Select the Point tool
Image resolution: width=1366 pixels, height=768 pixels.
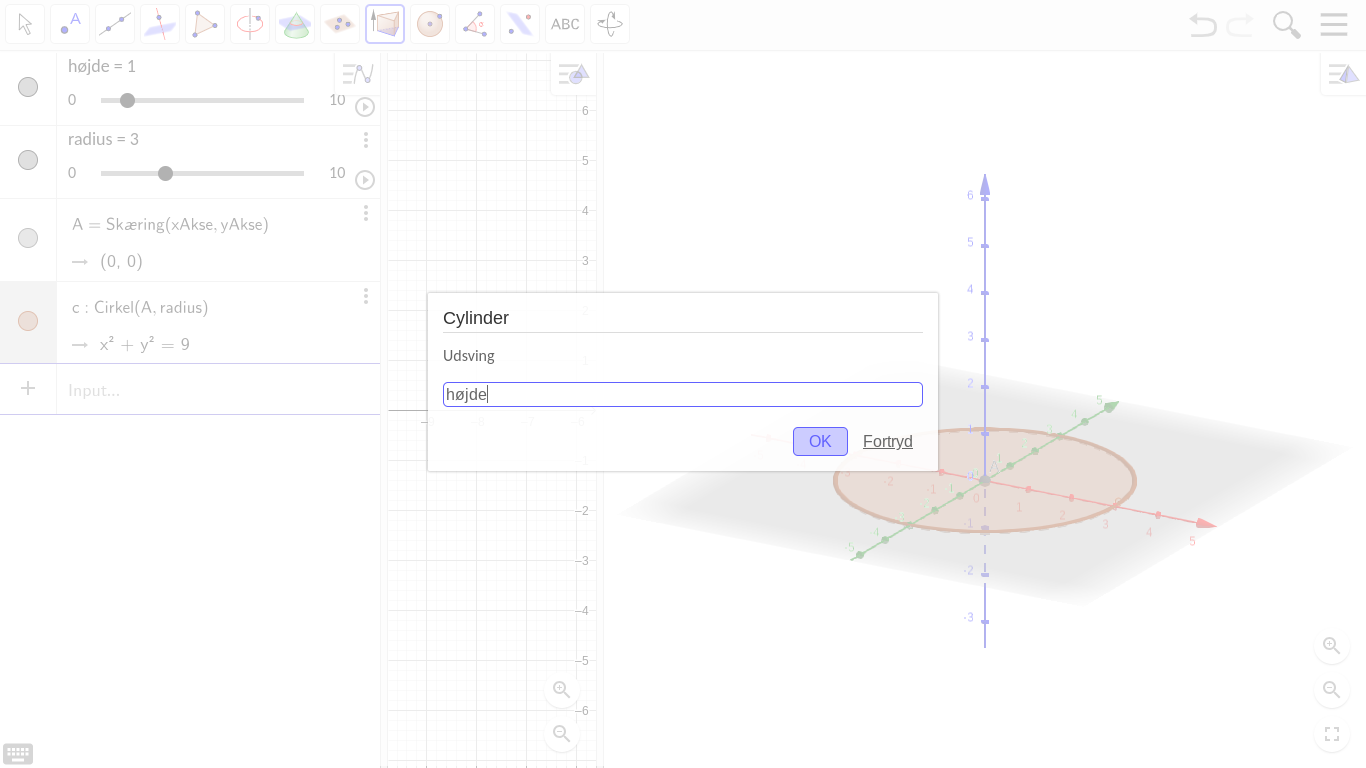[70, 24]
